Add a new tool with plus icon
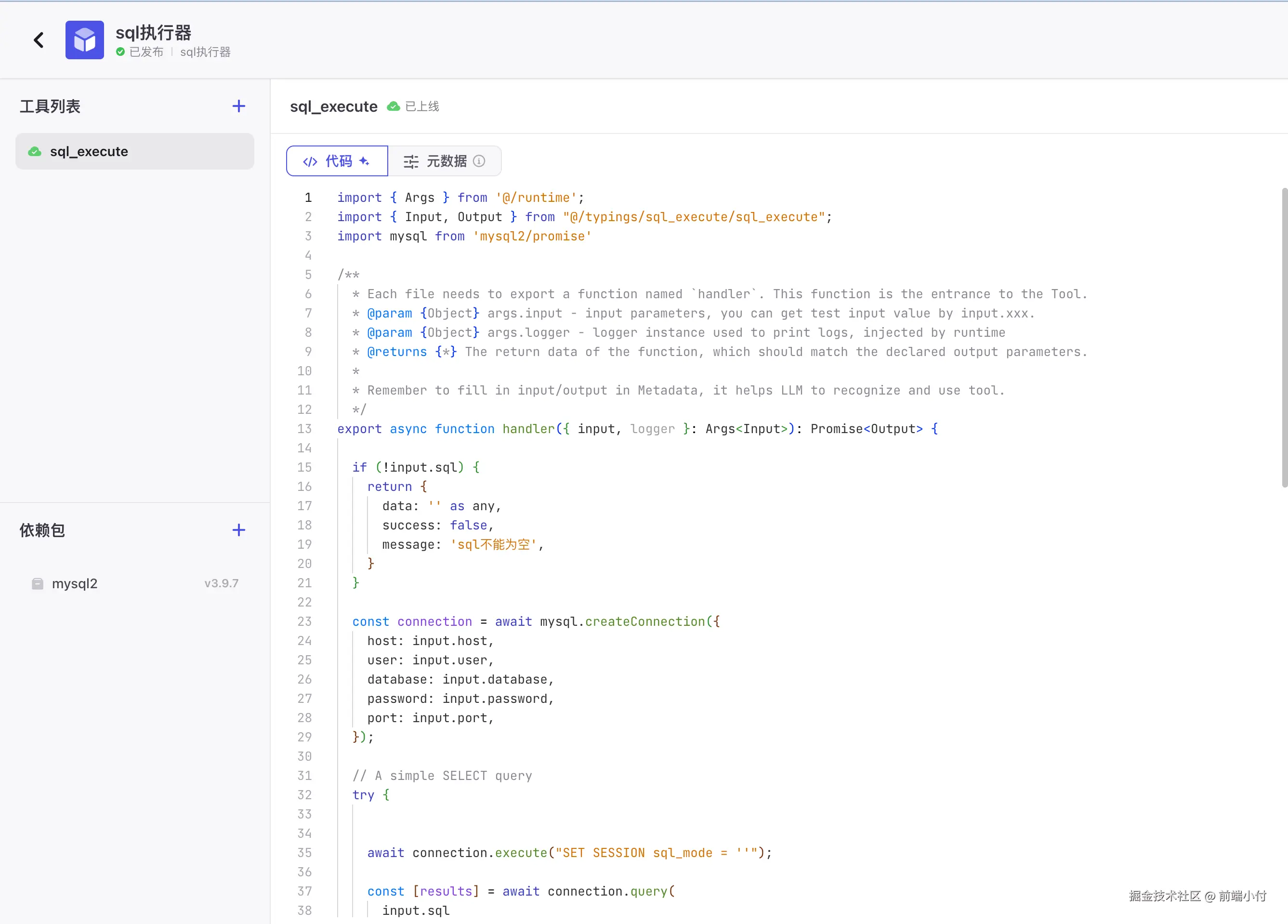Viewport: 1288px width, 924px height. [238, 106]
